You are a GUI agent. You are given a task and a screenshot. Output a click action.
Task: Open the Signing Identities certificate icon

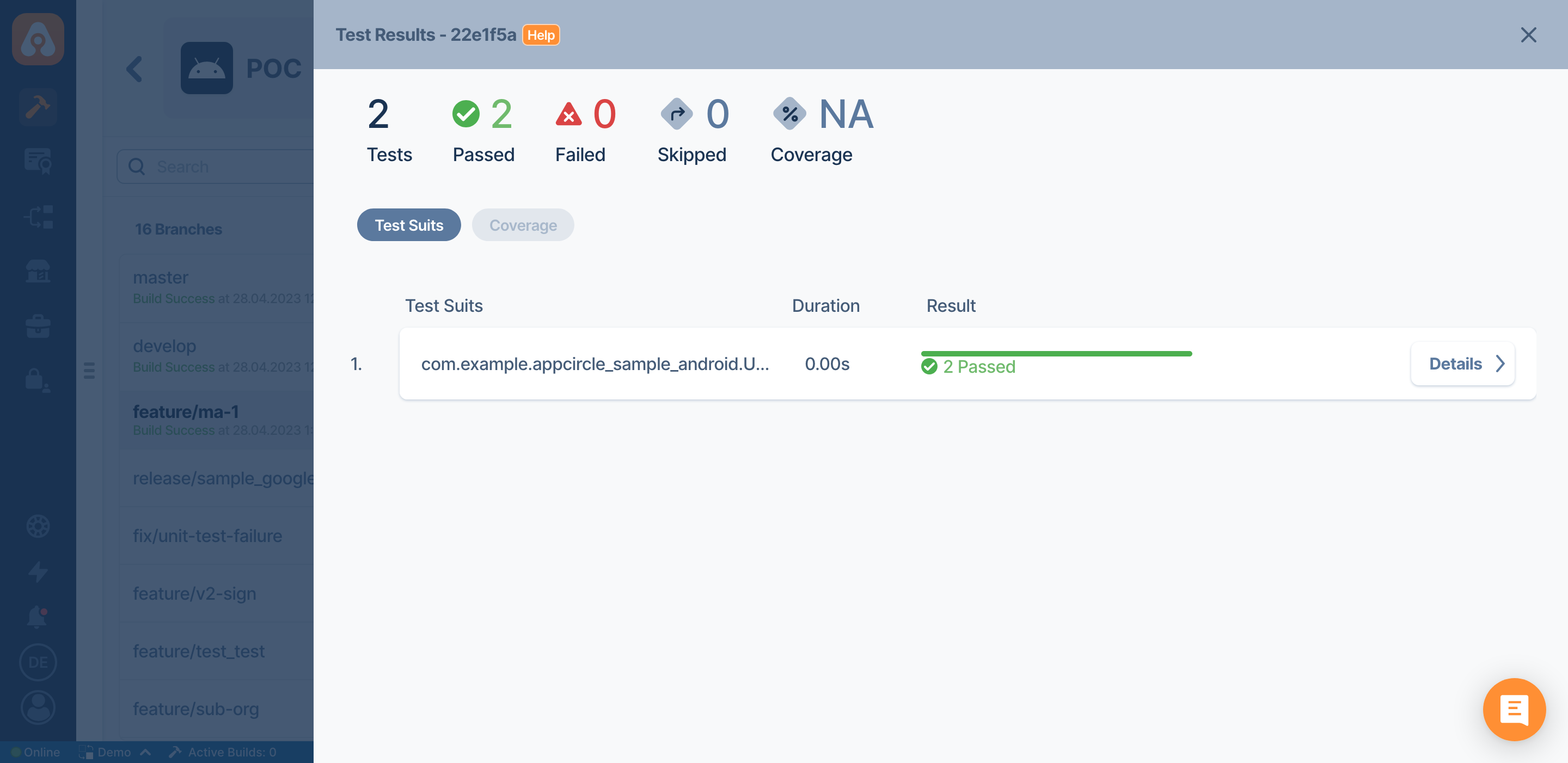tap(38, 161)
